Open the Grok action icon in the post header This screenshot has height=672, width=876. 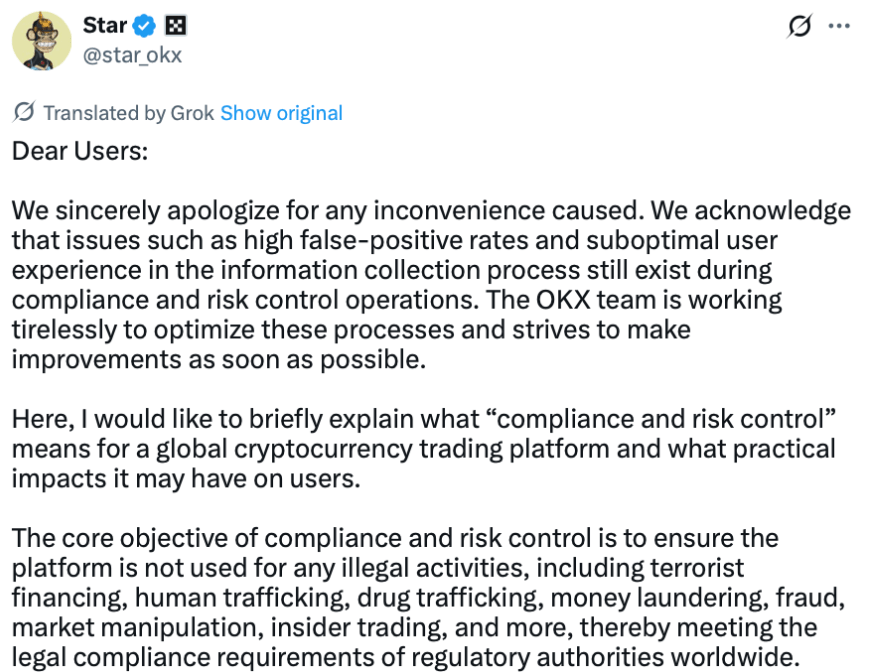tap(799, 26)
